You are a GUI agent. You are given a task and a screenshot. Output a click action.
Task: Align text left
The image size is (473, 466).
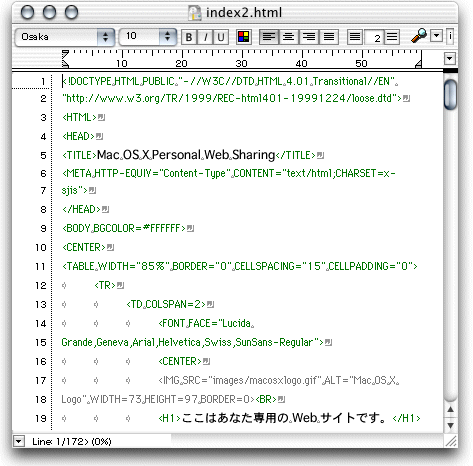(269, 37)
